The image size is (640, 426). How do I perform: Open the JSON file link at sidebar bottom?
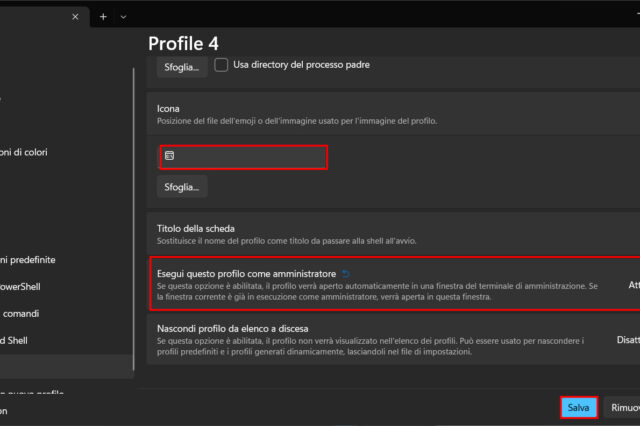5,411
